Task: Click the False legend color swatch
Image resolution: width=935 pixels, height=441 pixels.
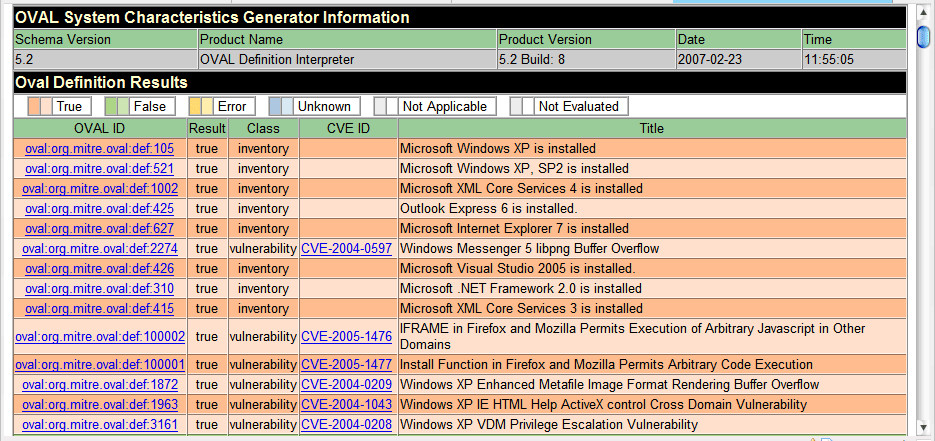Action: coord(117,107)
